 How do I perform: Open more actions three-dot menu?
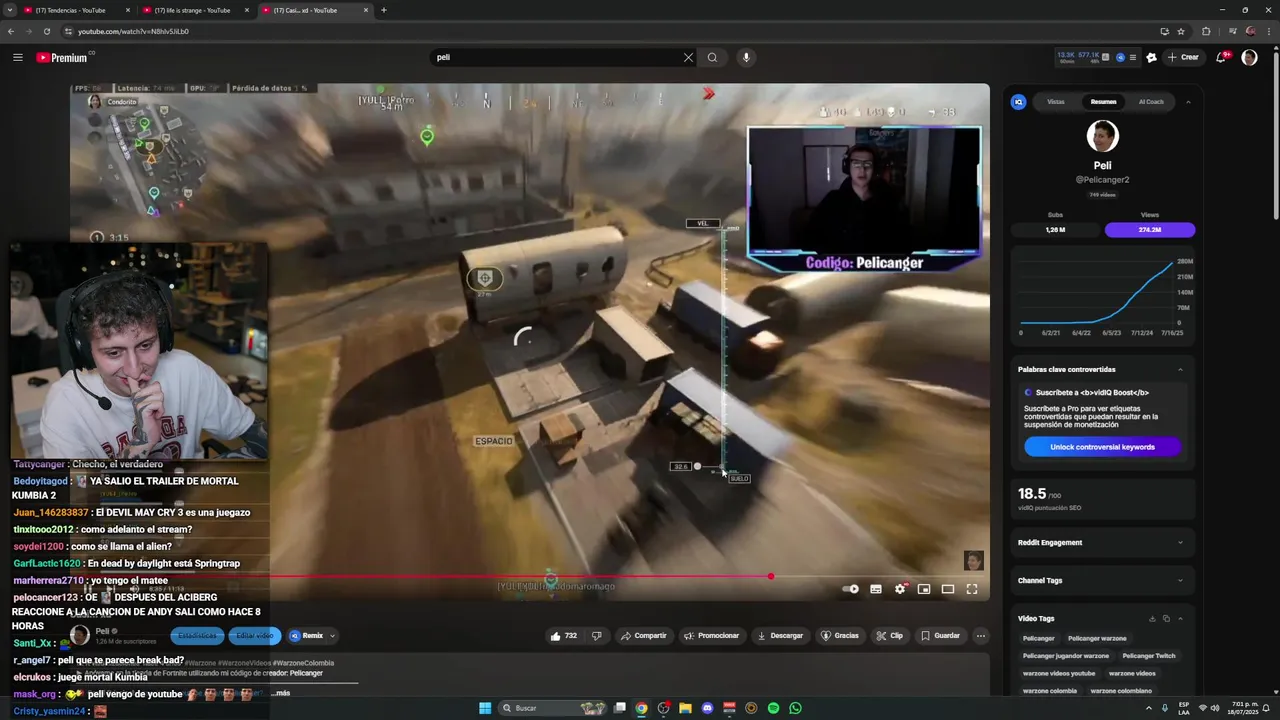point(981,636)
